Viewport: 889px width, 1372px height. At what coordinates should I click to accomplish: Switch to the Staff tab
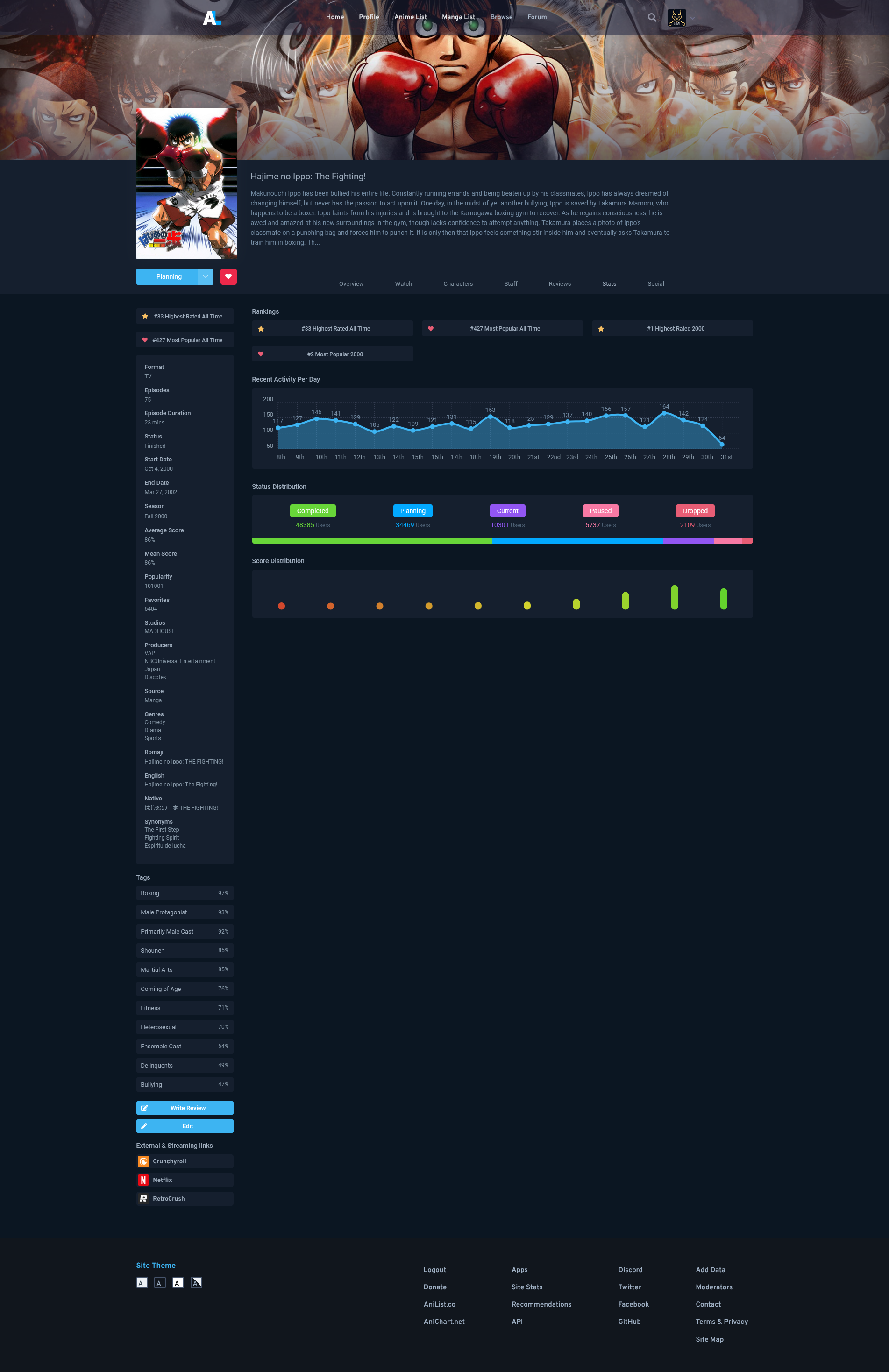(x=511, y=283)
